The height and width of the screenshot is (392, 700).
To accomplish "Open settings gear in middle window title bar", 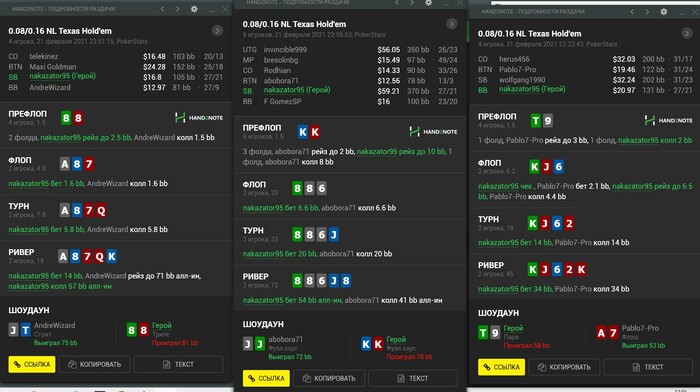I will [x=429, y=3].
